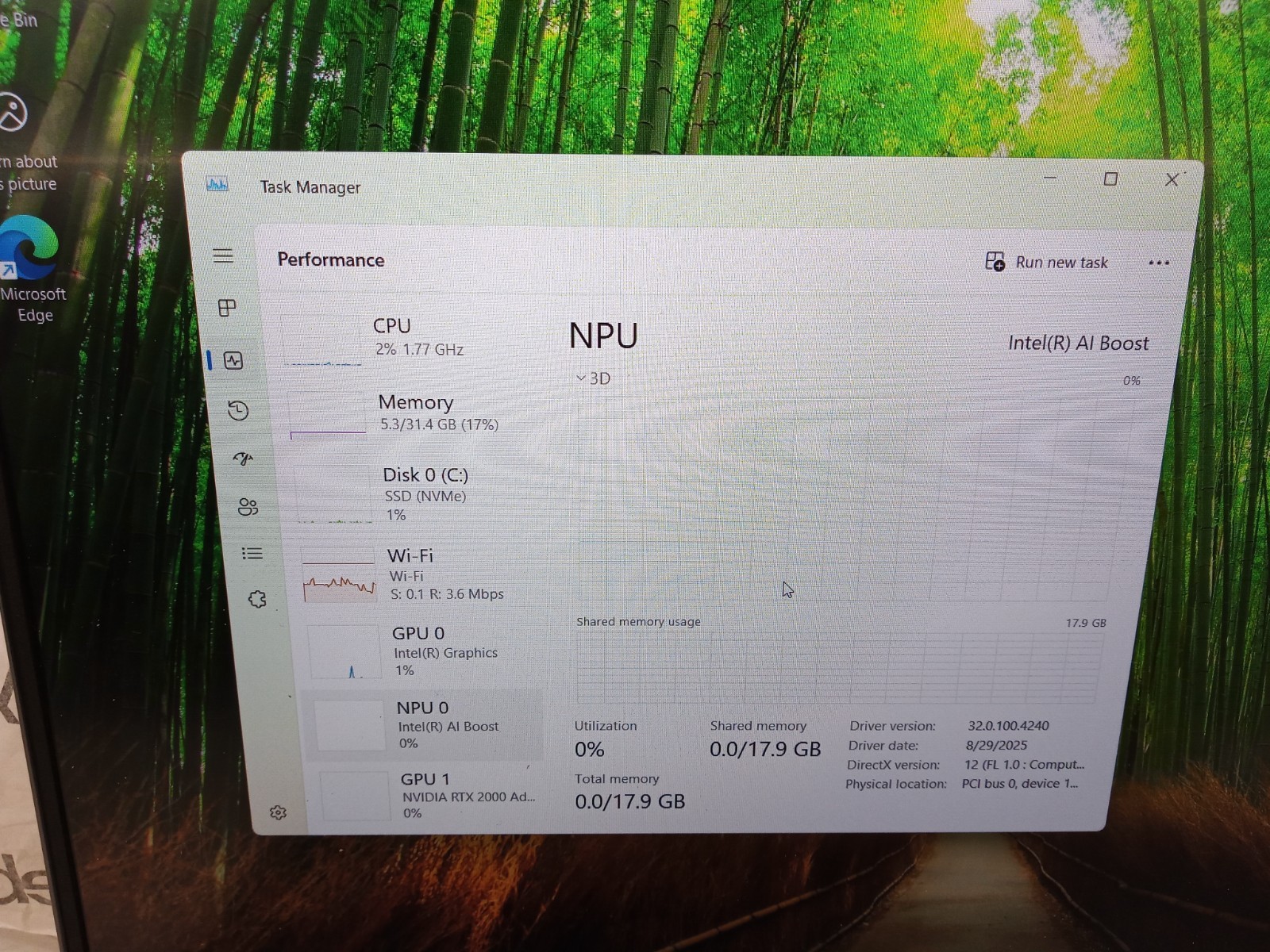This screenshot has width=1270, height=952.
Task: Click the Shared memory usage graph
Action: click(x=838, y=667)
